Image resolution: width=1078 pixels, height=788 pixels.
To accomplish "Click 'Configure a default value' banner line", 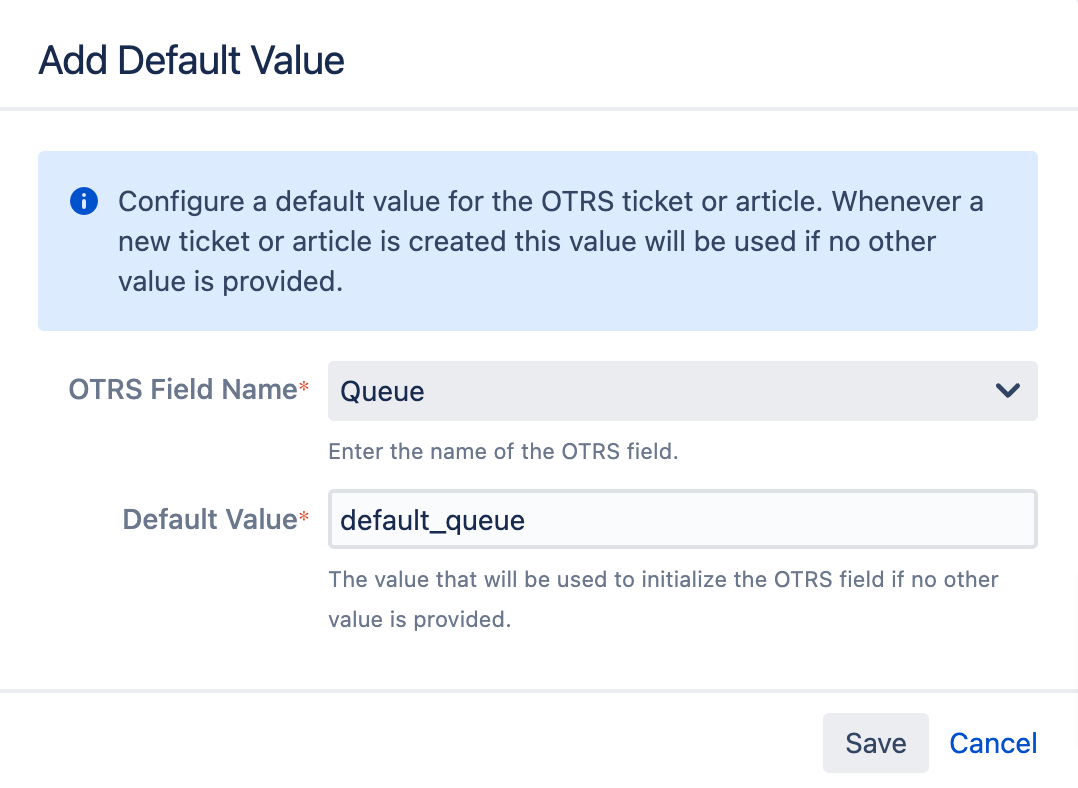I will pos(551,201).
